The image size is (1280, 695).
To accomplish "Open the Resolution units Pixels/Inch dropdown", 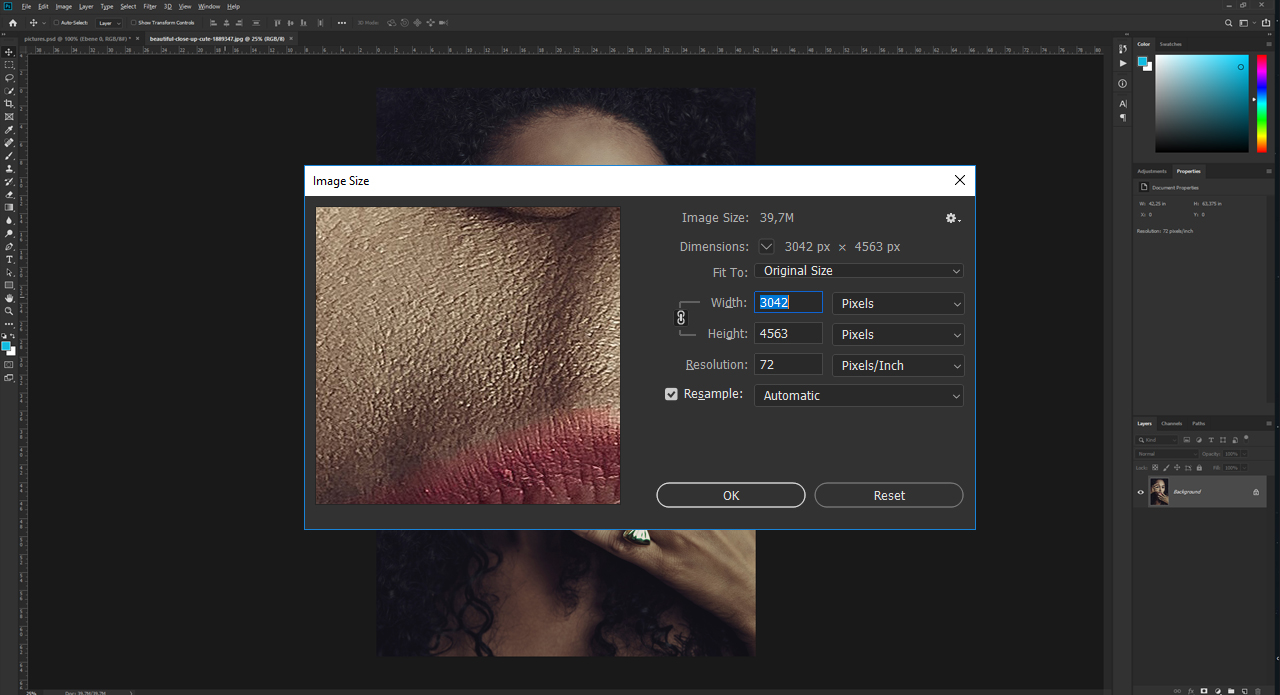I will (x=897, y=366).
